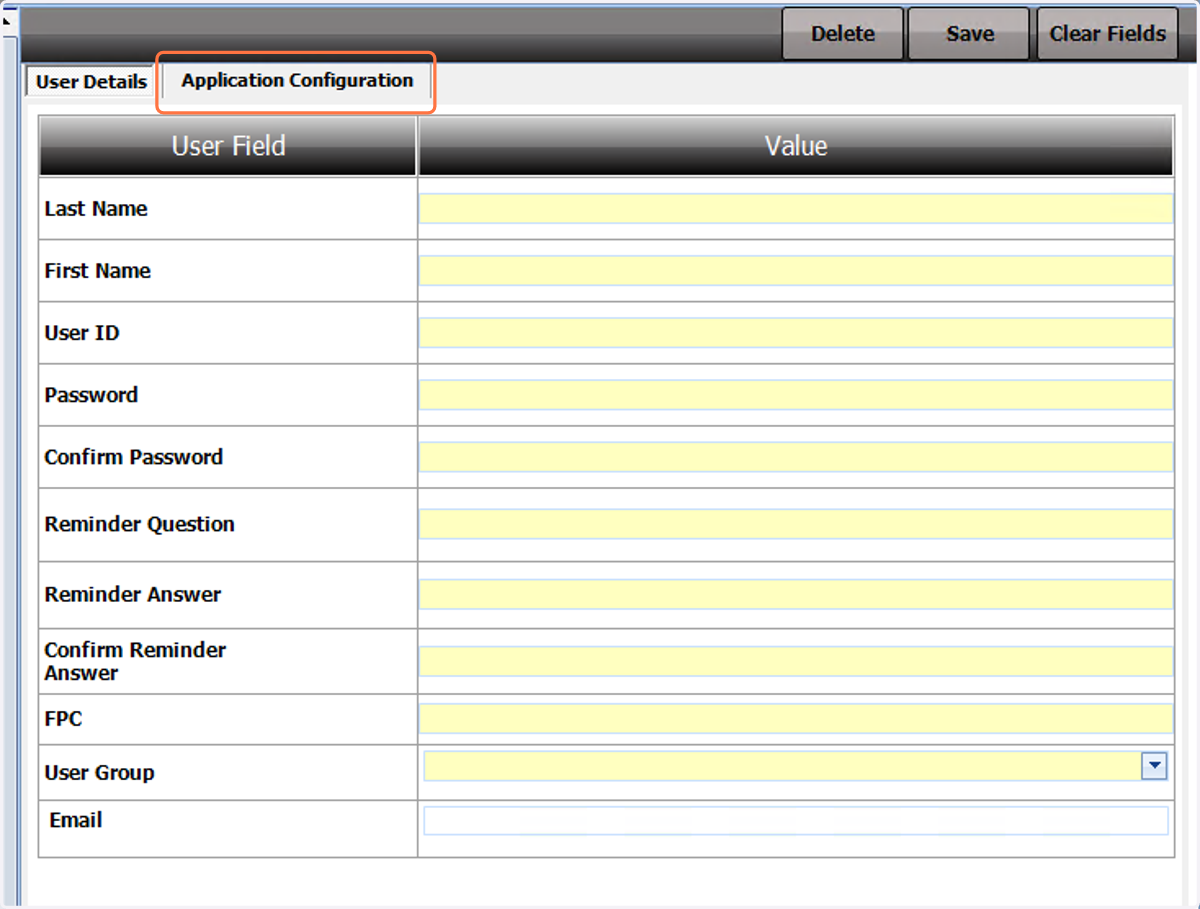Click the Confirm Password label

[134, 457]
